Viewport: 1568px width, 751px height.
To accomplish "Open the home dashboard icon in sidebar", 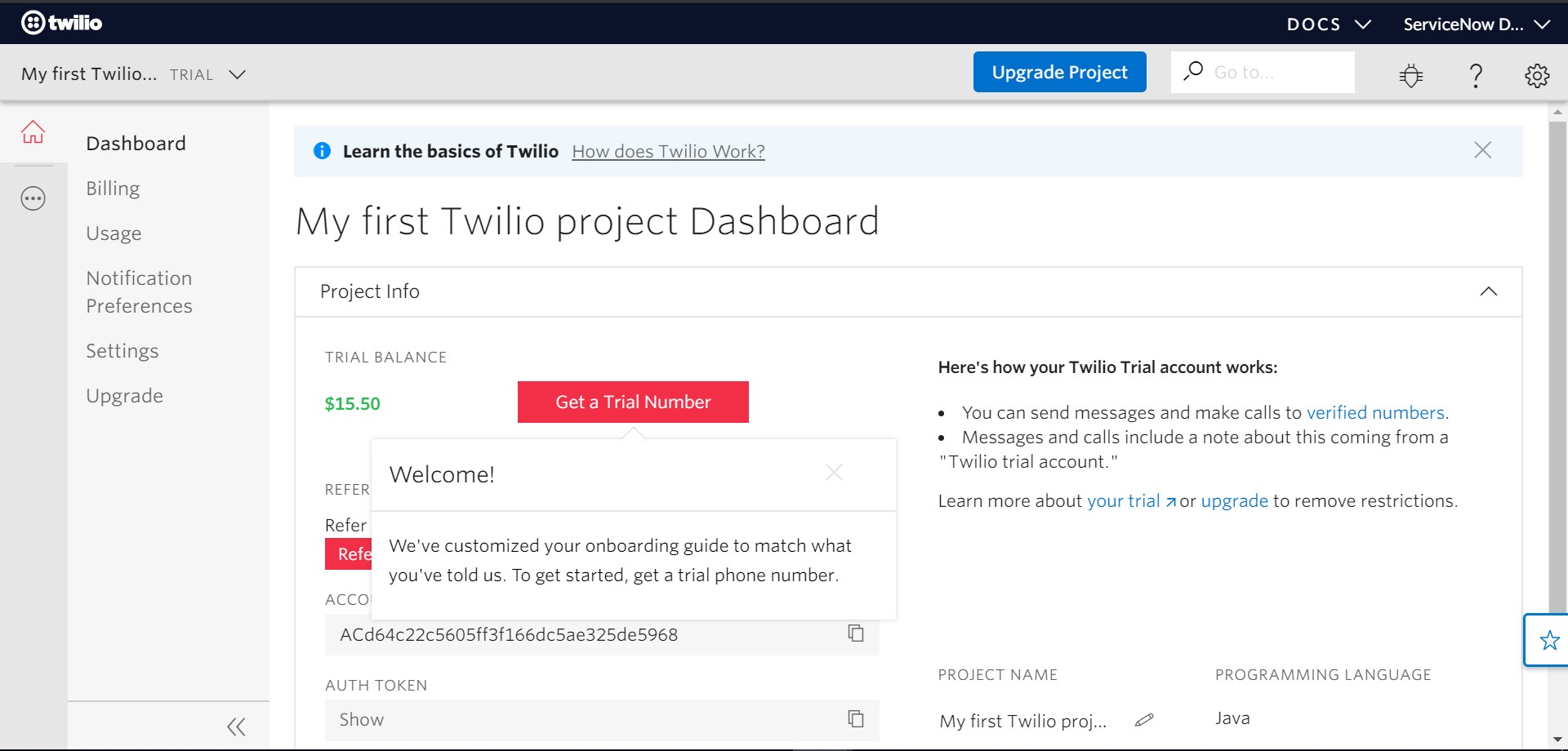I will coord(33,131).
